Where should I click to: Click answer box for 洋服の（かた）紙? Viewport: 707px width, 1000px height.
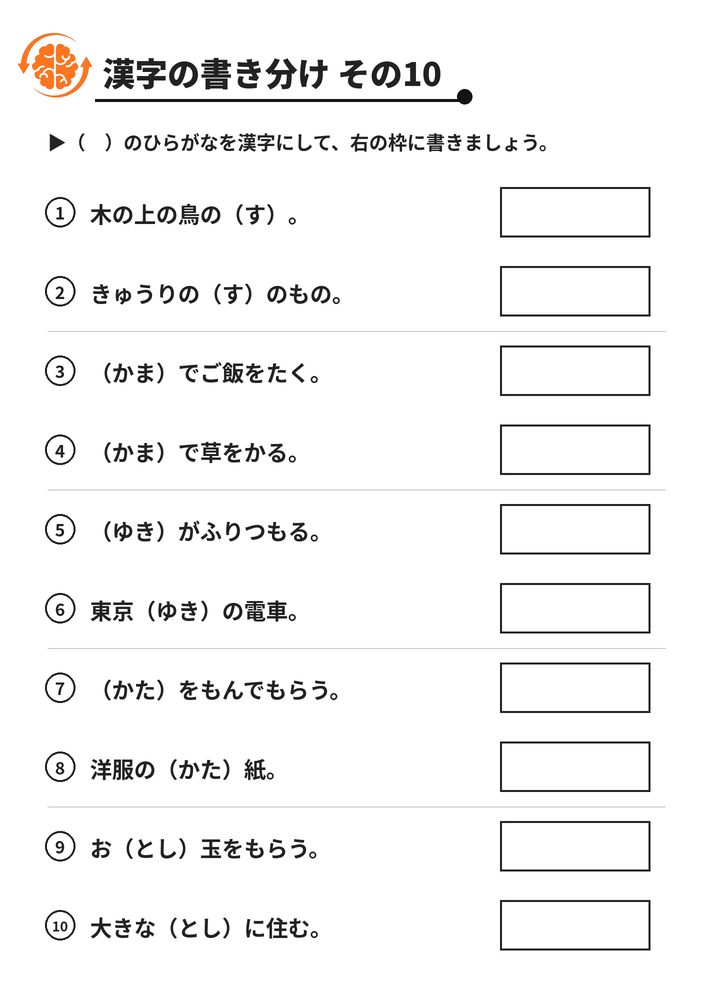[575, 767]
